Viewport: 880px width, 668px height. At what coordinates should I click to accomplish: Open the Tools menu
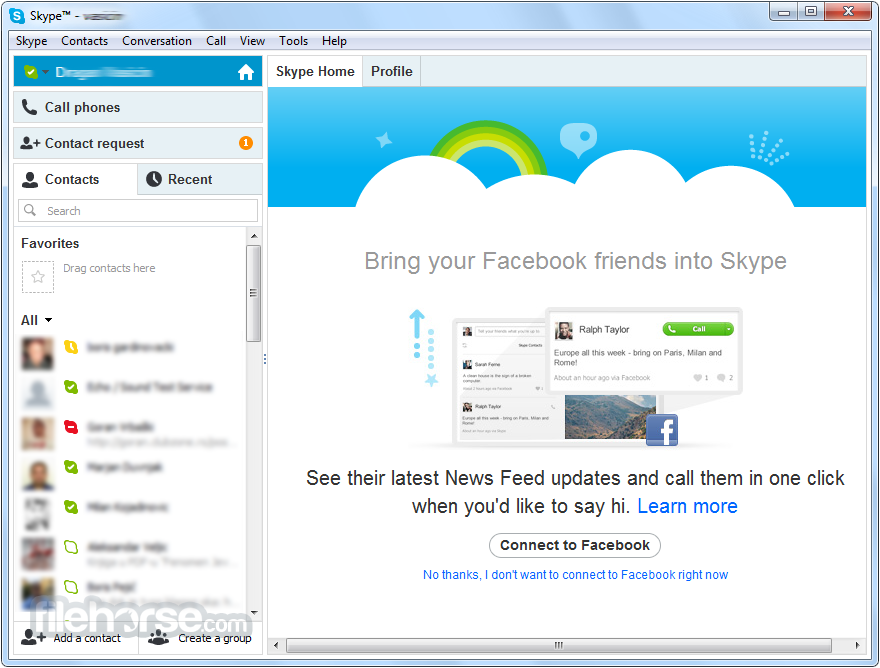tap(293, 41)
